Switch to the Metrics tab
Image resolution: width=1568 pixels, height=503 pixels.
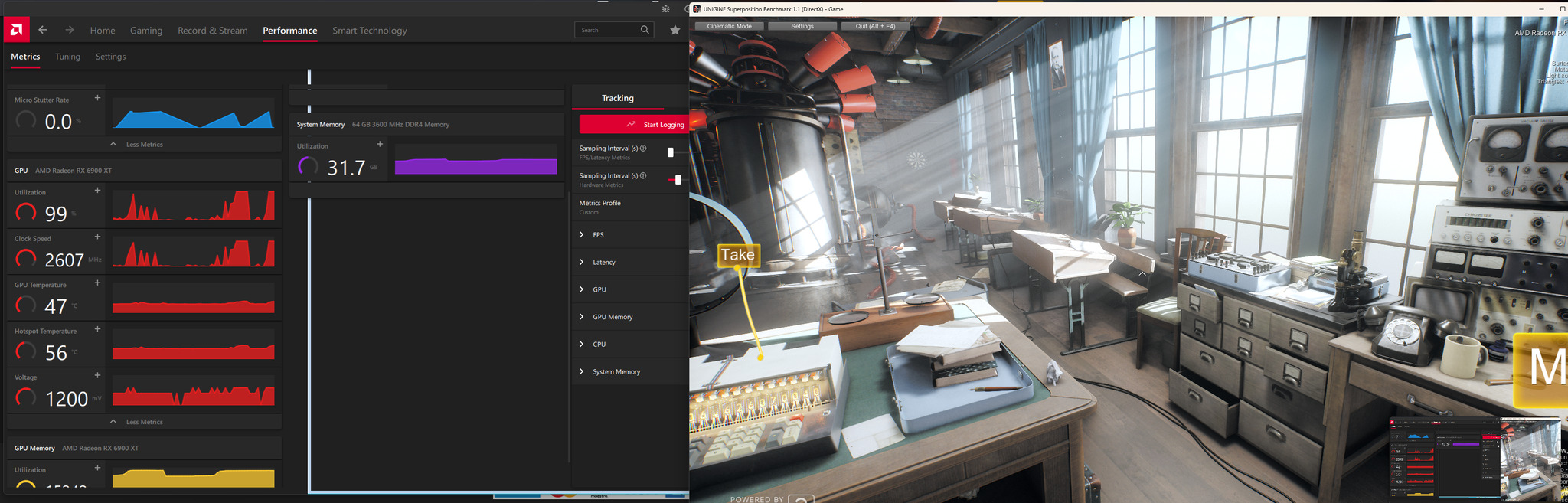coord(25,57)
